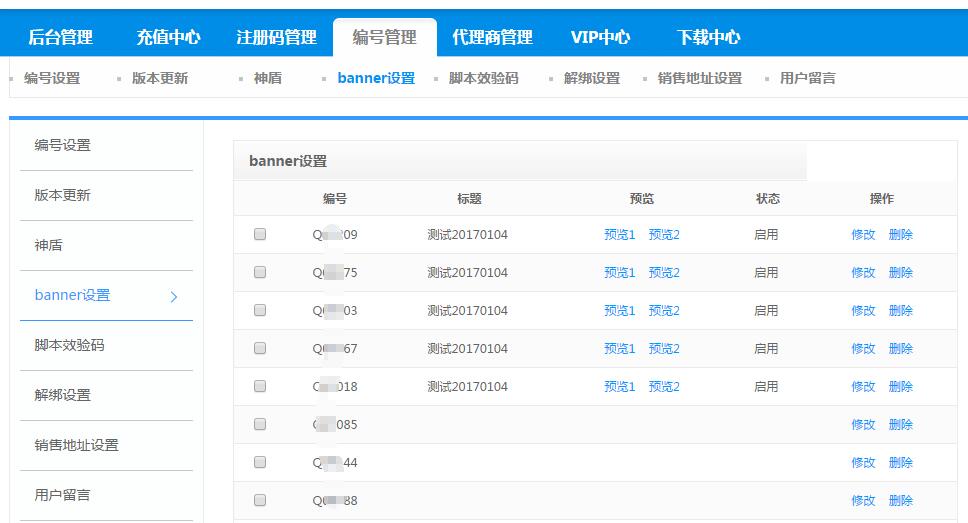Open 预览1 for the row ending 75
Image resolution: width=968 pixels, height=523 pixels.
[x=619, y=273]
